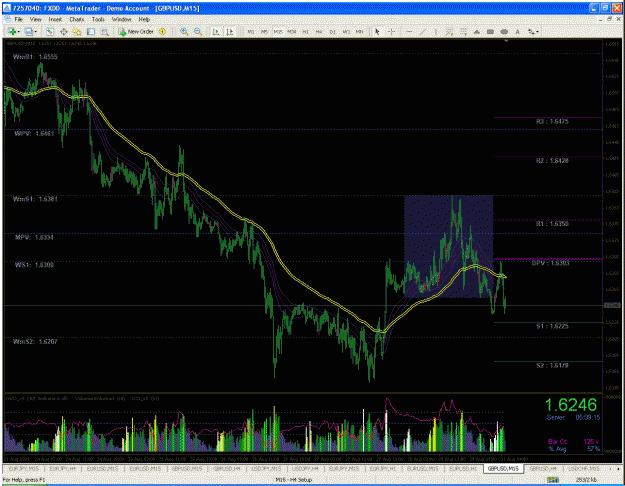Click the connection status bars icon
The width and height of the screenshot is (625, 486).
coord(553,480)
